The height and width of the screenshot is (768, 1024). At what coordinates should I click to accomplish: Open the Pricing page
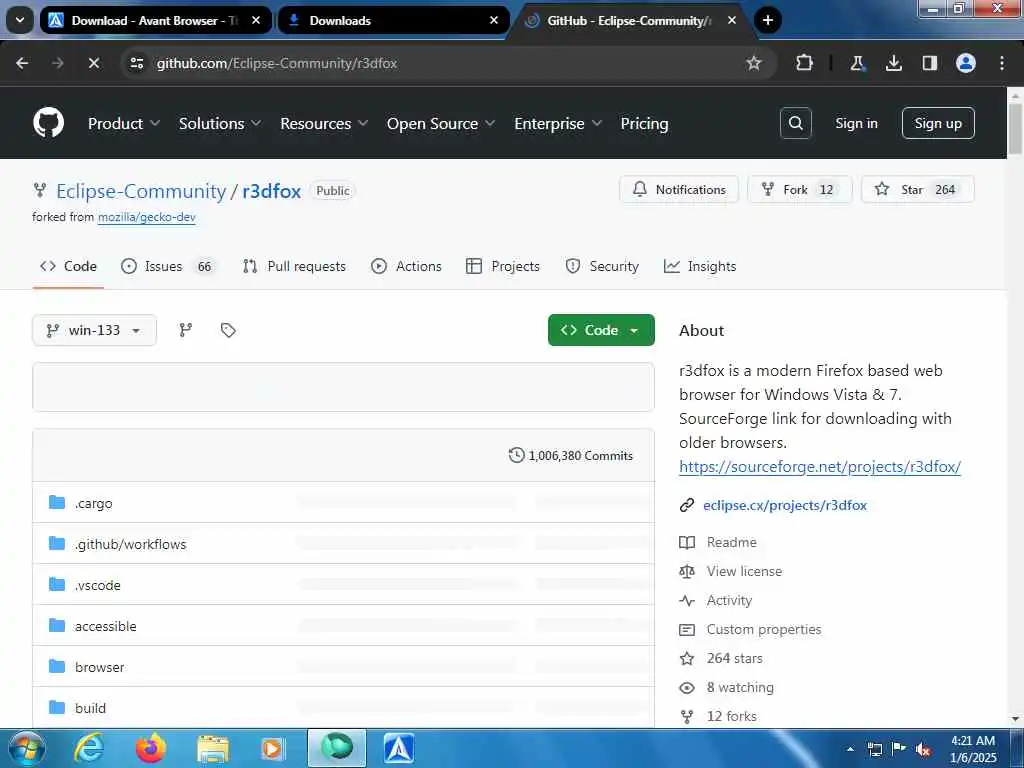[644, 123]
